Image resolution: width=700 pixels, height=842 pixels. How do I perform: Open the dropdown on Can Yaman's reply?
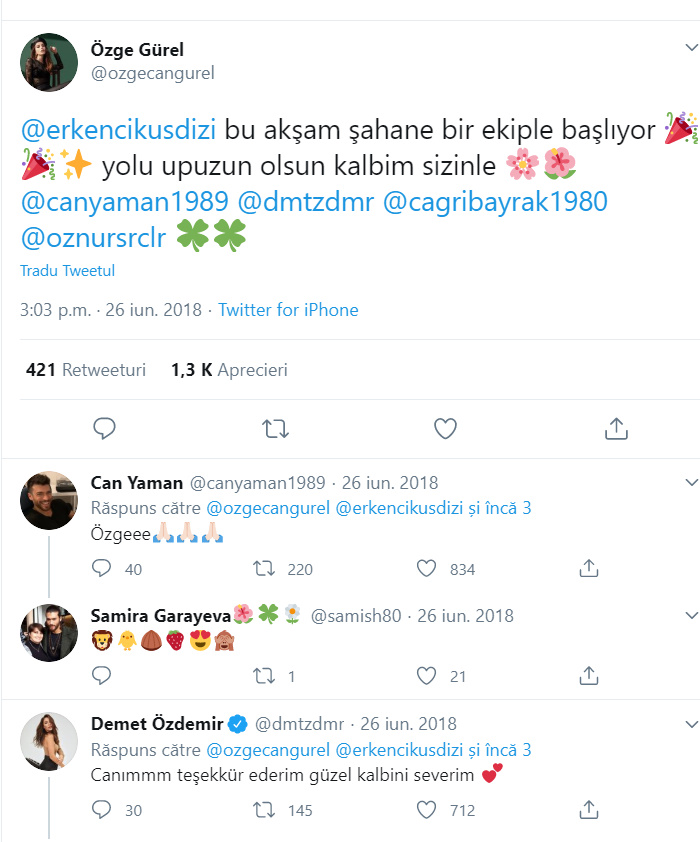tap(690, 482)
